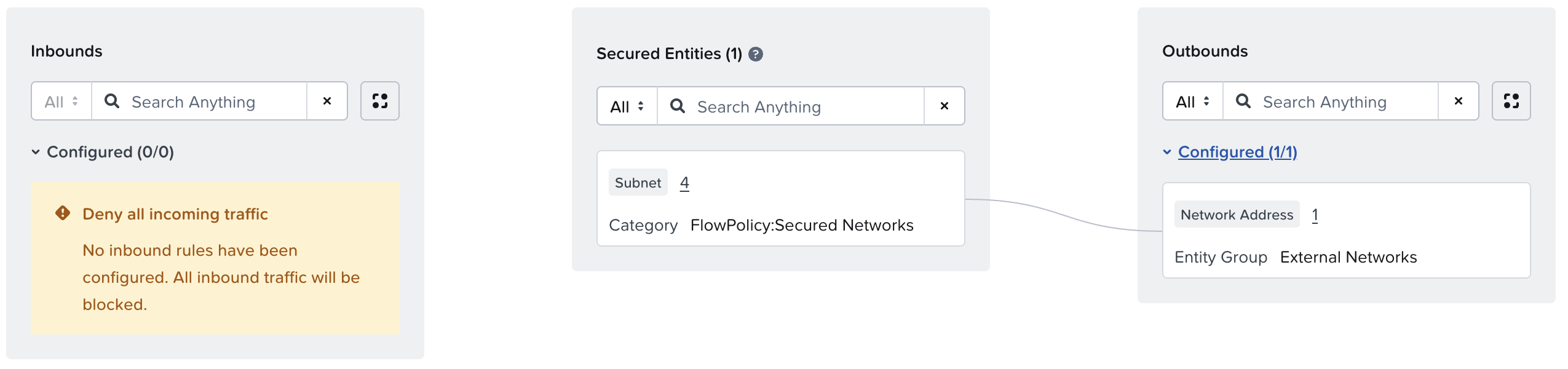Image resolution: width=1568 pixels, height=369 pixels.
Task: Click the magnifier icon in Outbounds search
Action: pyautogui.click(x=1243, y=101)
